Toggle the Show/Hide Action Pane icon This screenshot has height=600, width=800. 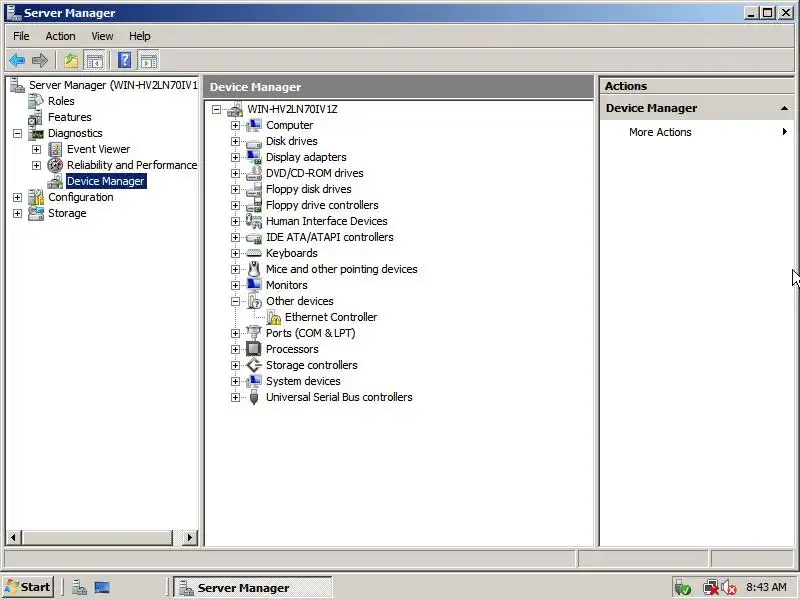coord(149,61)
